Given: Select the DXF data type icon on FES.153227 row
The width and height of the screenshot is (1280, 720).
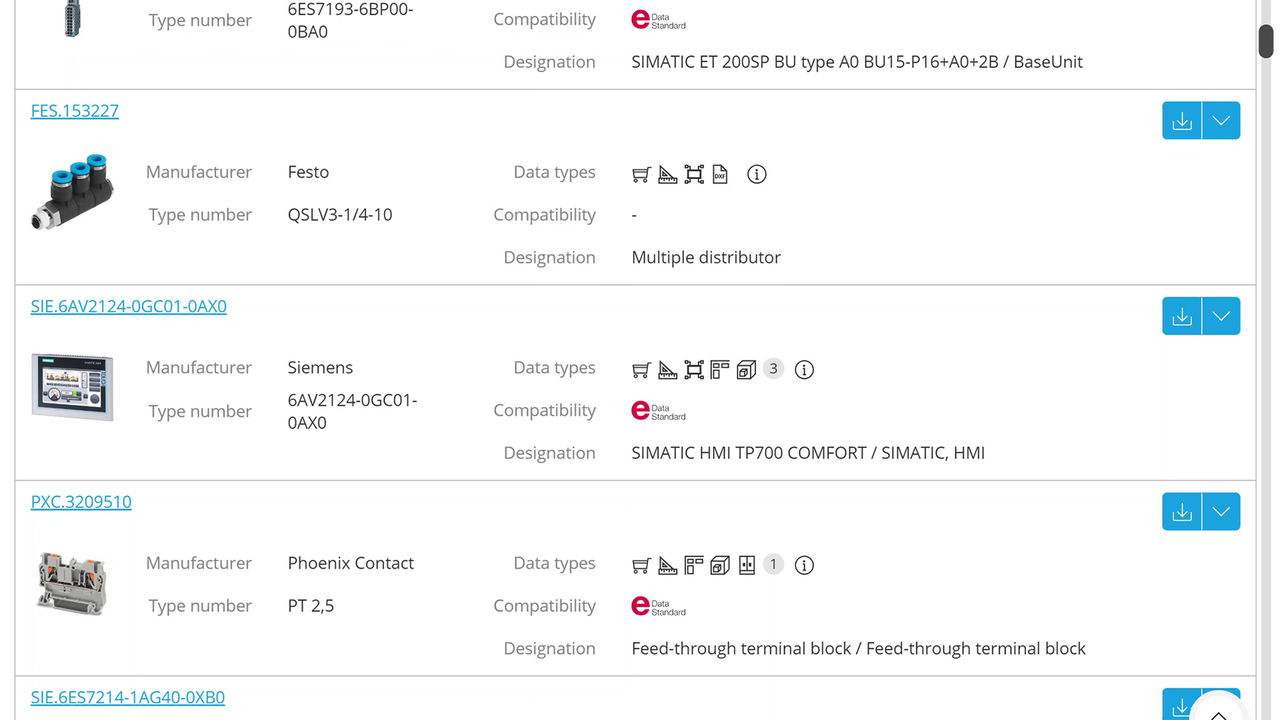Looking at the screenshot, I should pyautogui.click(x=720, y=174).
